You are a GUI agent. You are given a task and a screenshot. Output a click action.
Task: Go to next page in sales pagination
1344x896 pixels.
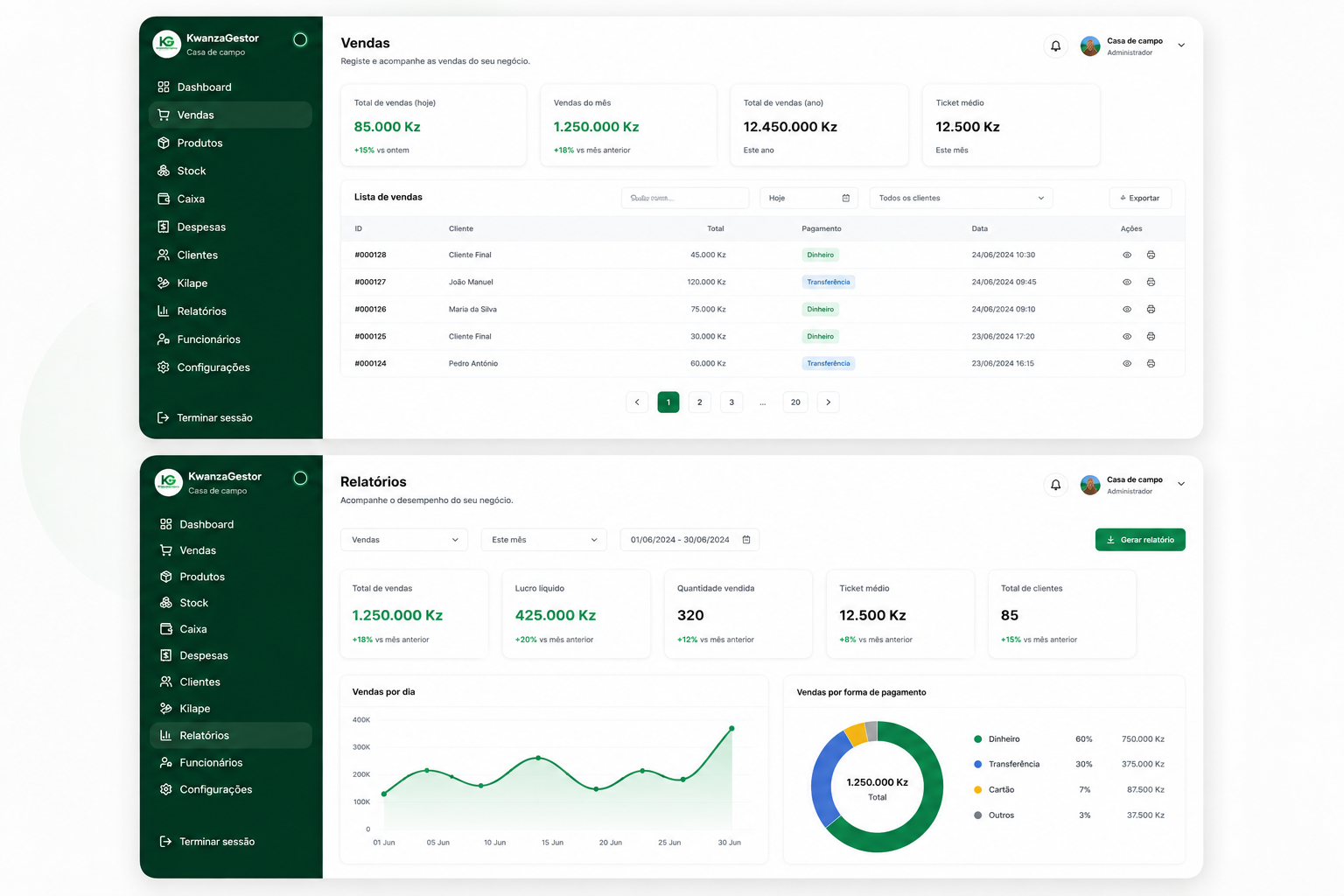[x=828, y=402]
